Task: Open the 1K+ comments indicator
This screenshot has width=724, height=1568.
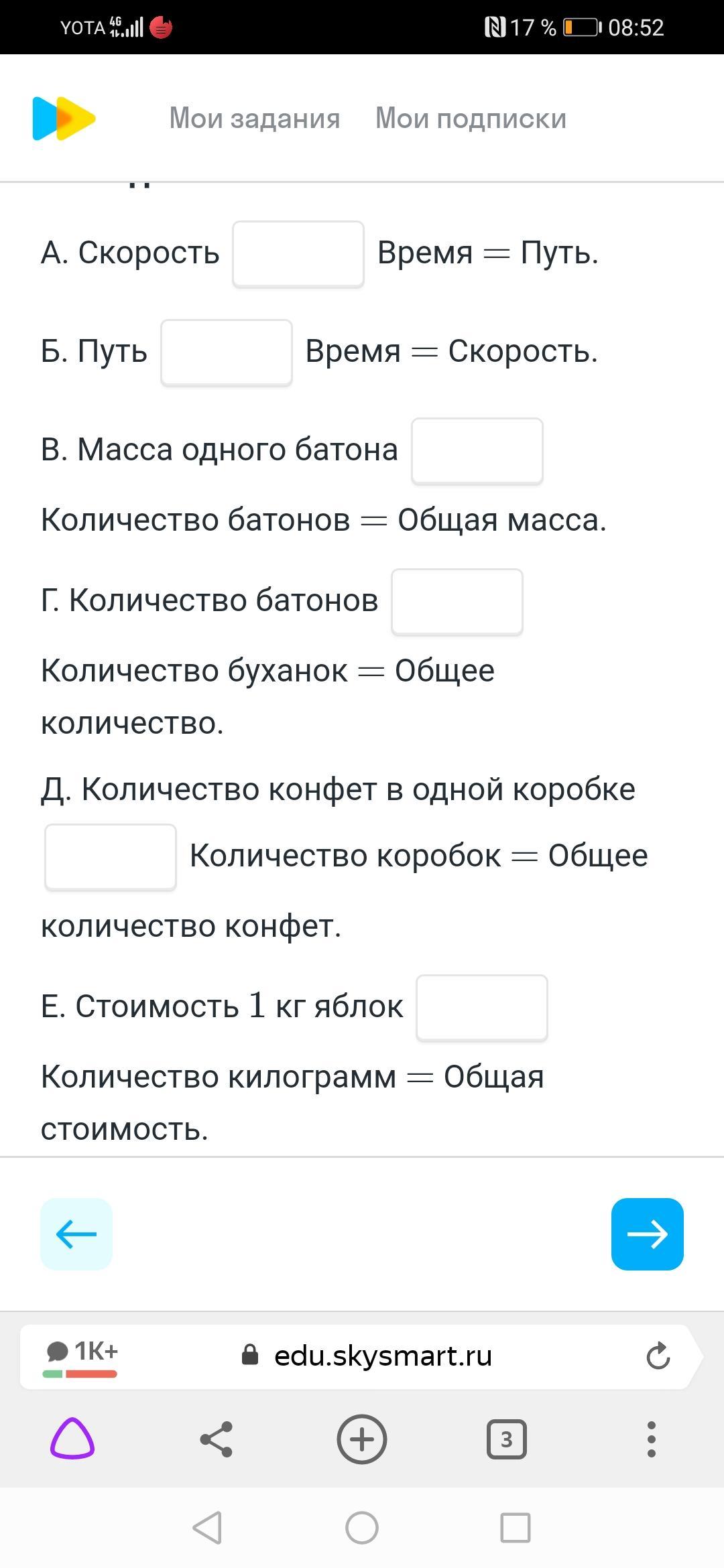Action: tap(81, 1356)
